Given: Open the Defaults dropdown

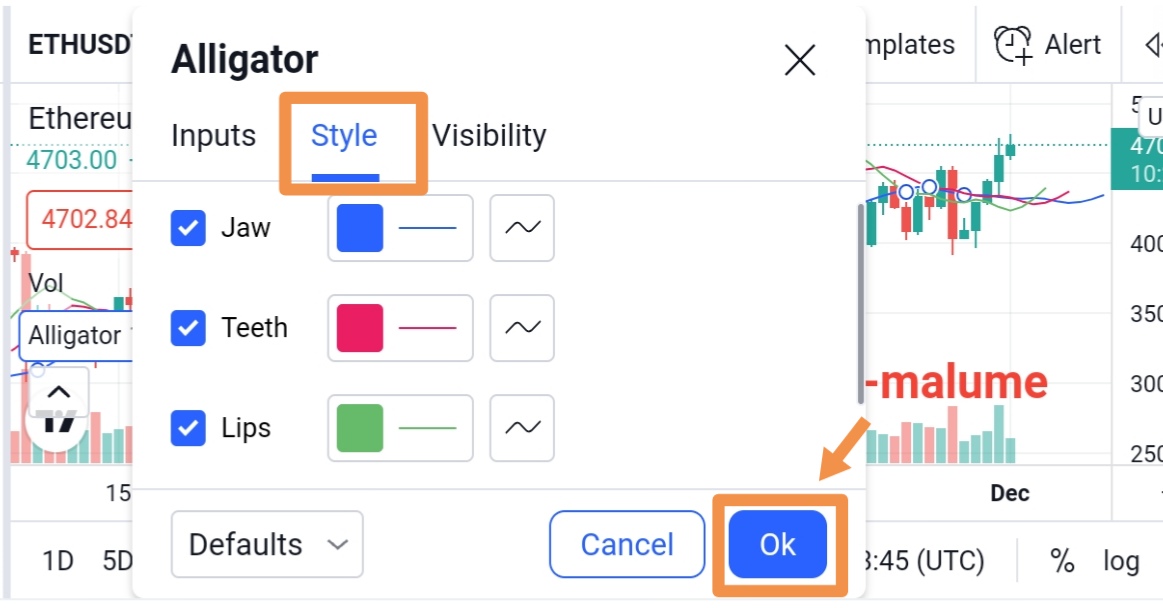Looking at the screenshot, I should 267,544.
